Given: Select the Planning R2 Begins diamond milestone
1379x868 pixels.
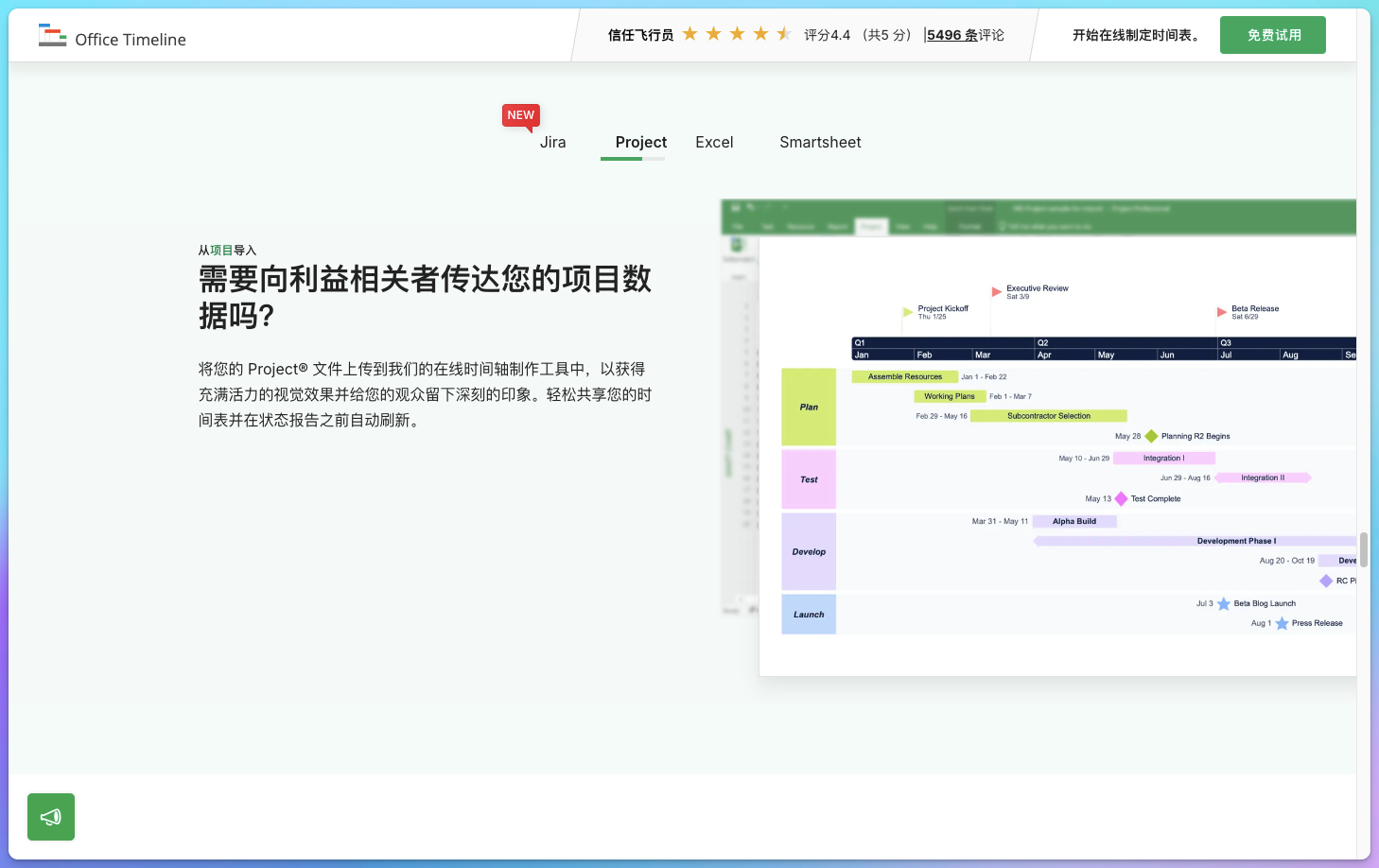Looking at the screenshot, I should pyautogui.click(x=1151, y=436).
